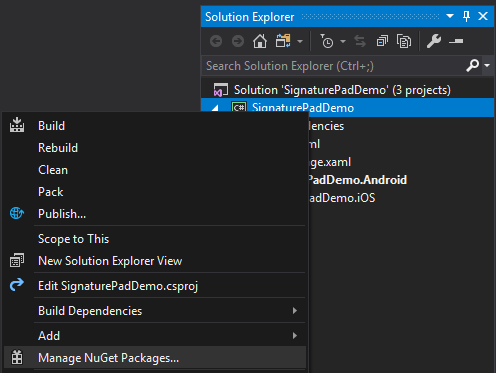Open Manage NuGet Packages...
The height and width of the screenshot is (373, 496).
pos(155,358)
